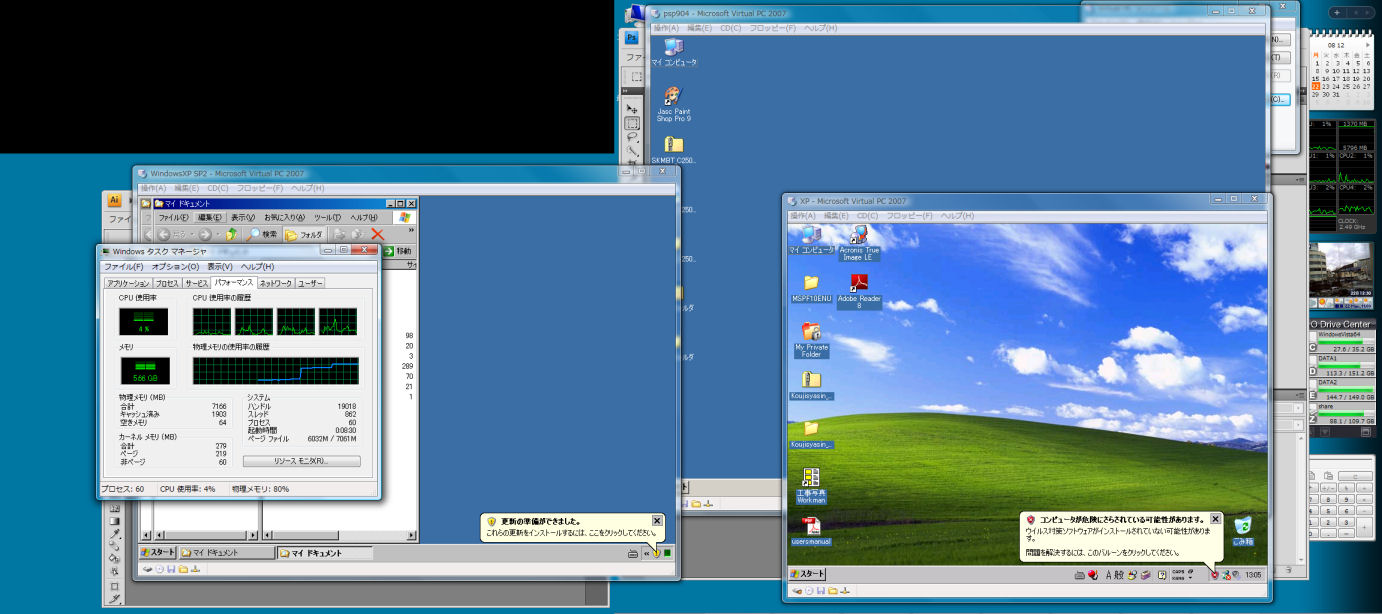Image resolution: width=1382 pixels, height=614 pixels.
Task: Open Task Manager 表示(V) menu
Action: click(x=220, y=267)
